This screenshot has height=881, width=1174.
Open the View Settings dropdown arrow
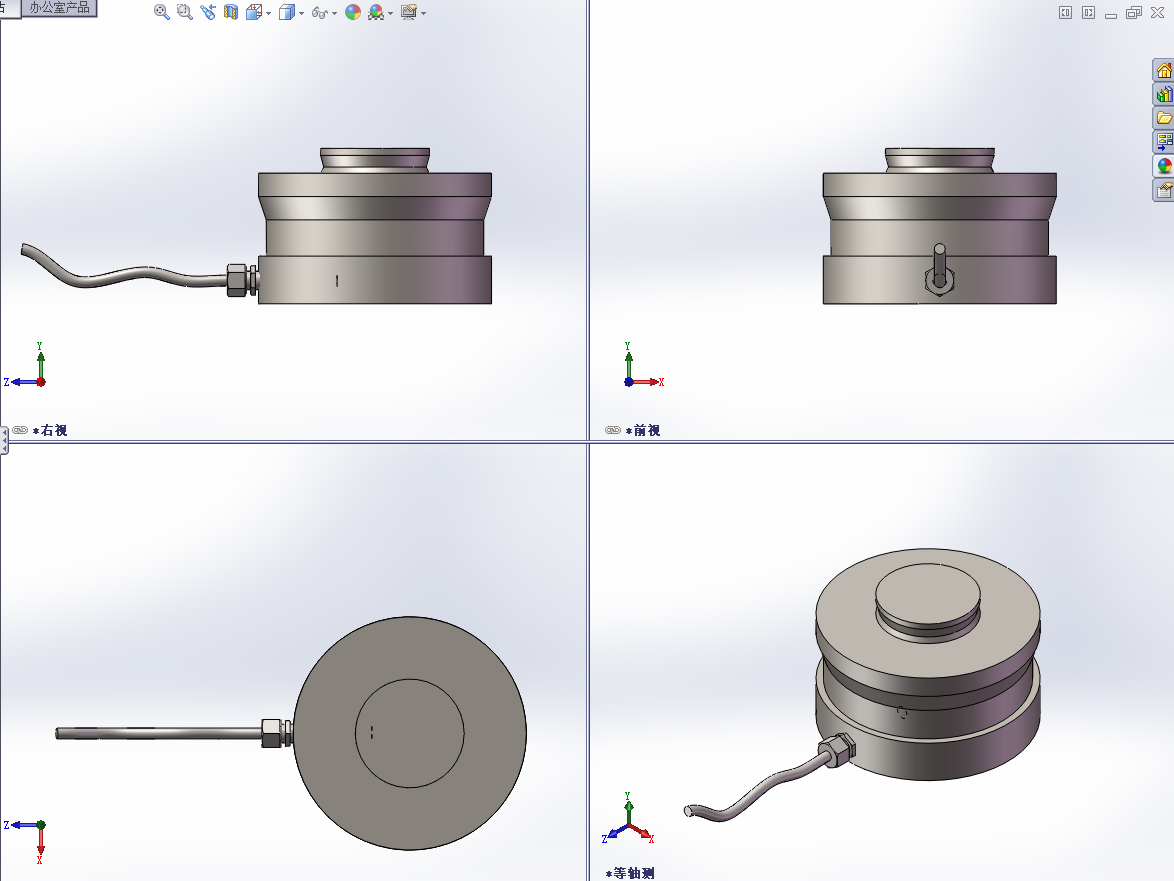coord(424,13)
